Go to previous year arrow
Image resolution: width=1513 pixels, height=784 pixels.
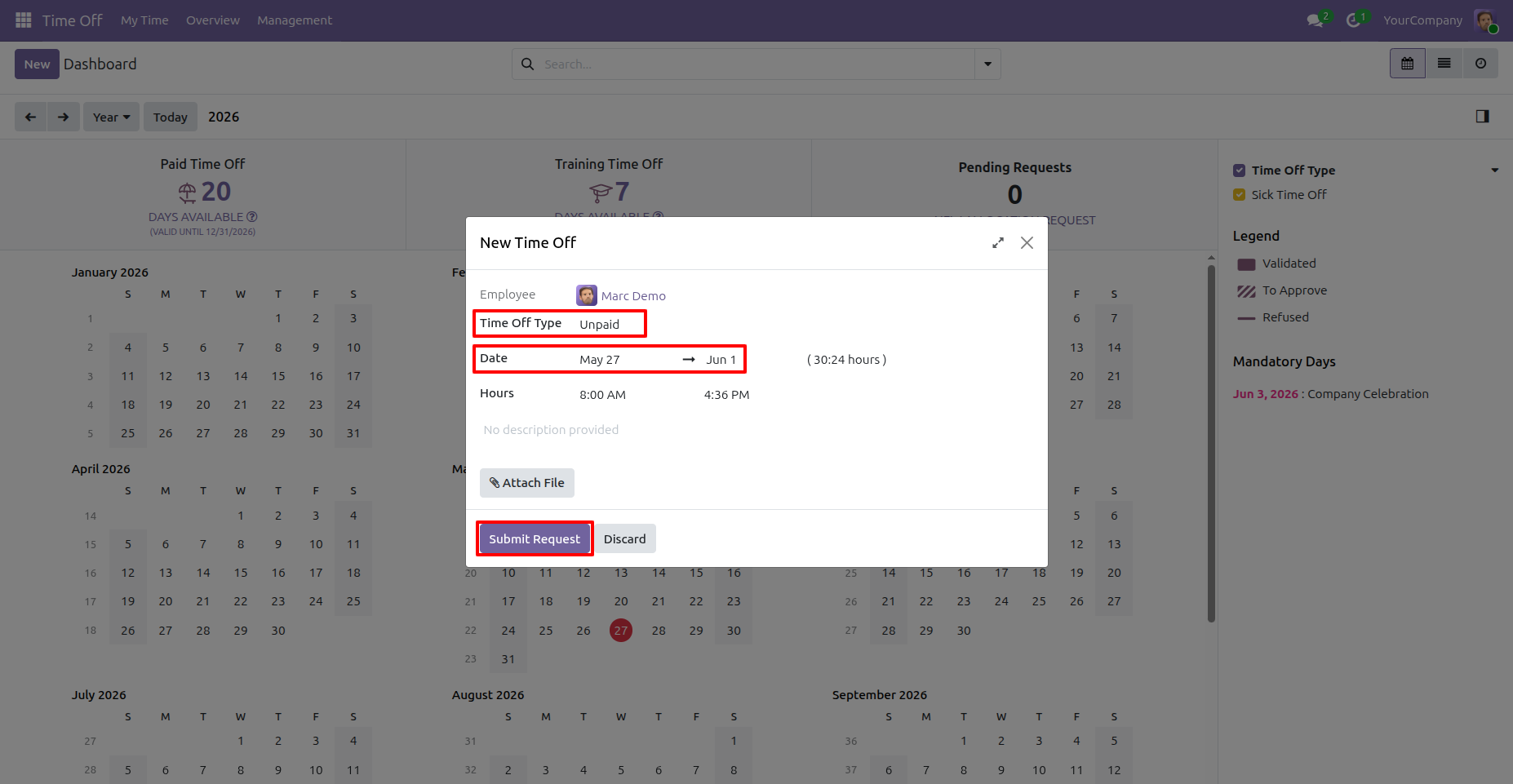(x=30, y=117)
